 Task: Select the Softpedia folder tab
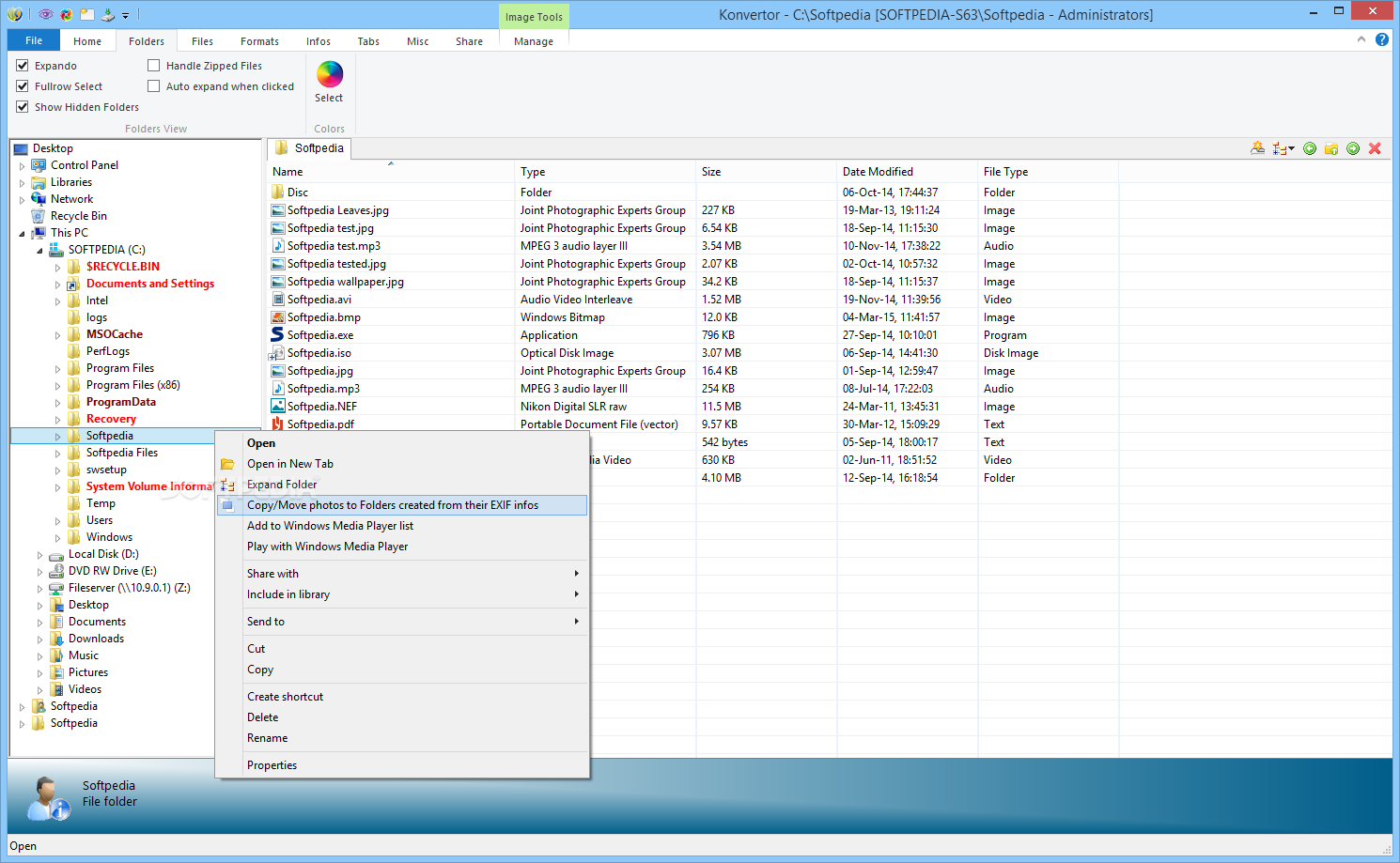tap(310, 148)
